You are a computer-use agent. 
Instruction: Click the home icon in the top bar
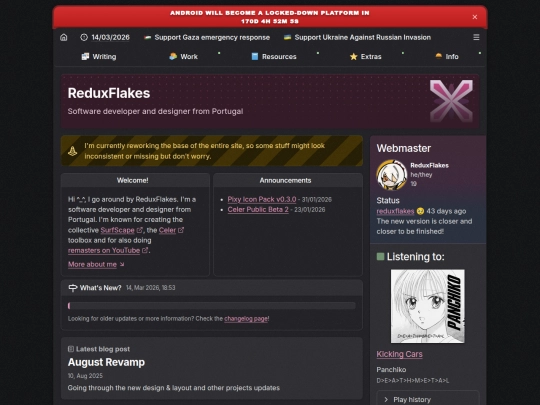coord(64,37)
